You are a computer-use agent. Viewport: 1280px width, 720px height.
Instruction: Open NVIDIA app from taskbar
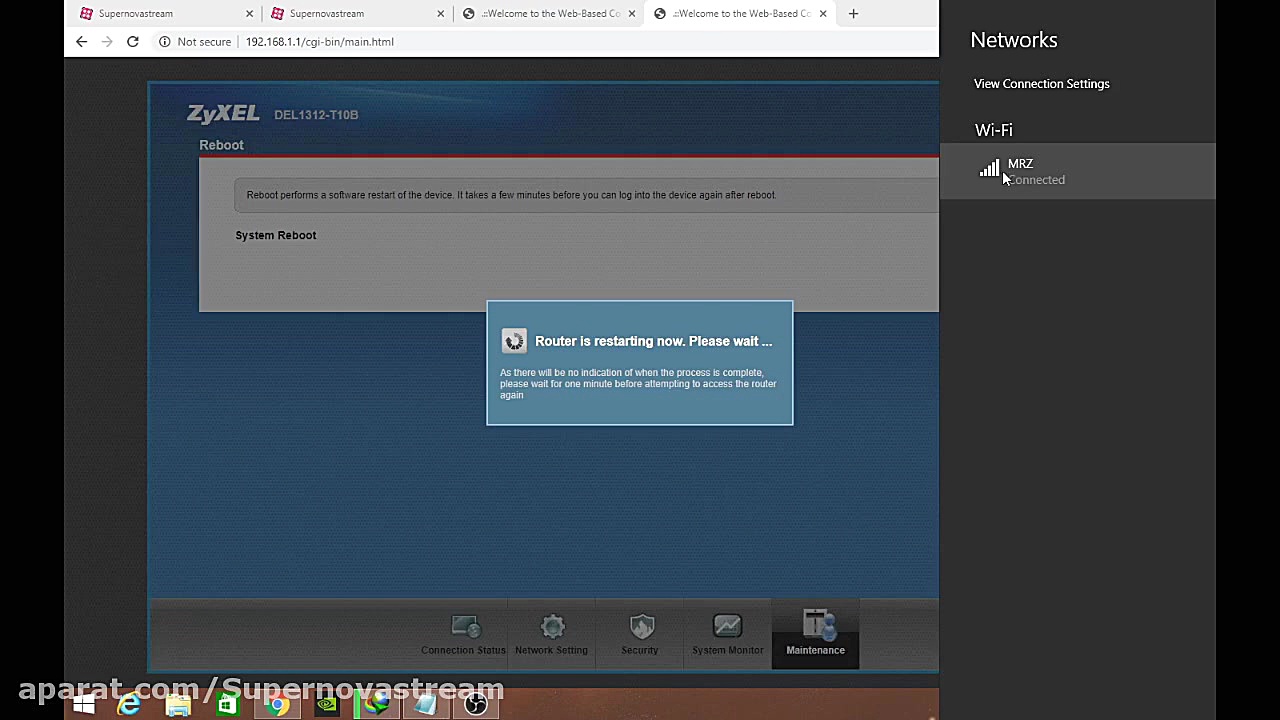(327, 705)
